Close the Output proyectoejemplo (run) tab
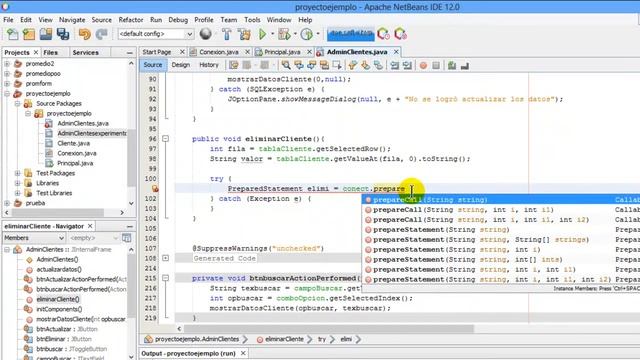Screen dimensions: 640x360 [x=243, y=353]
